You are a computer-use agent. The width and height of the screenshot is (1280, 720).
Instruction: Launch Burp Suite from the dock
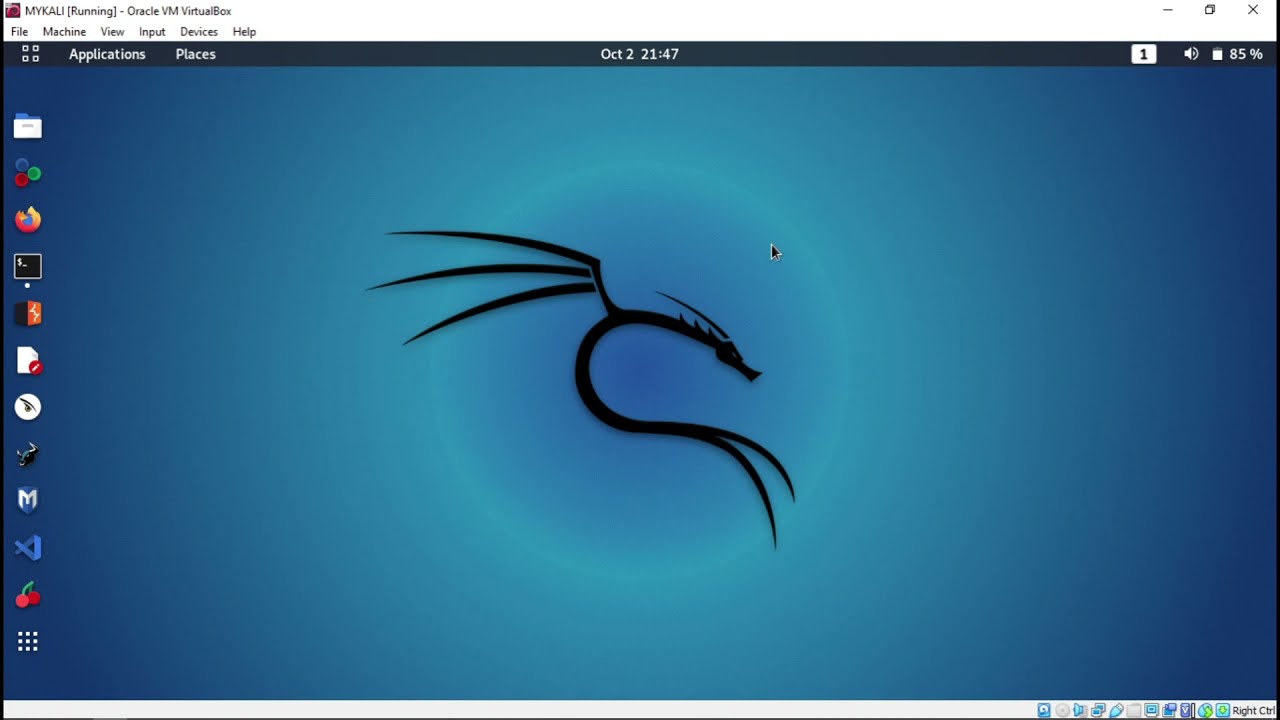click(x=28, y=313)
